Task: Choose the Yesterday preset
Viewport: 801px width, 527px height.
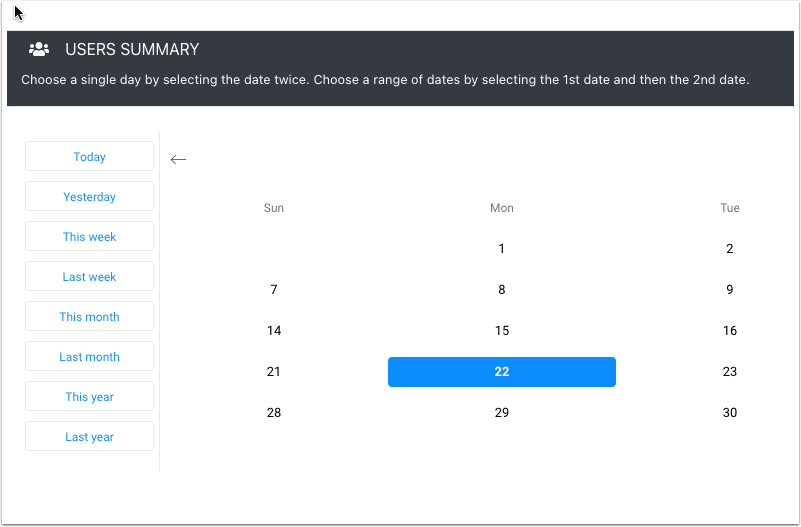Action: (x=89, y=197)
